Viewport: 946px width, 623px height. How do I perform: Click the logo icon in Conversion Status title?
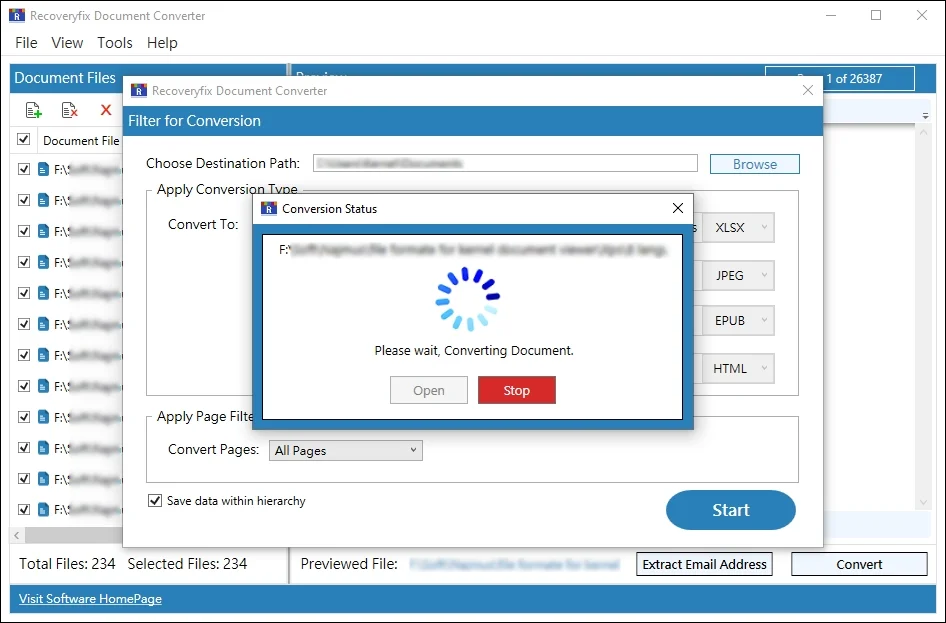pos(268,209)
